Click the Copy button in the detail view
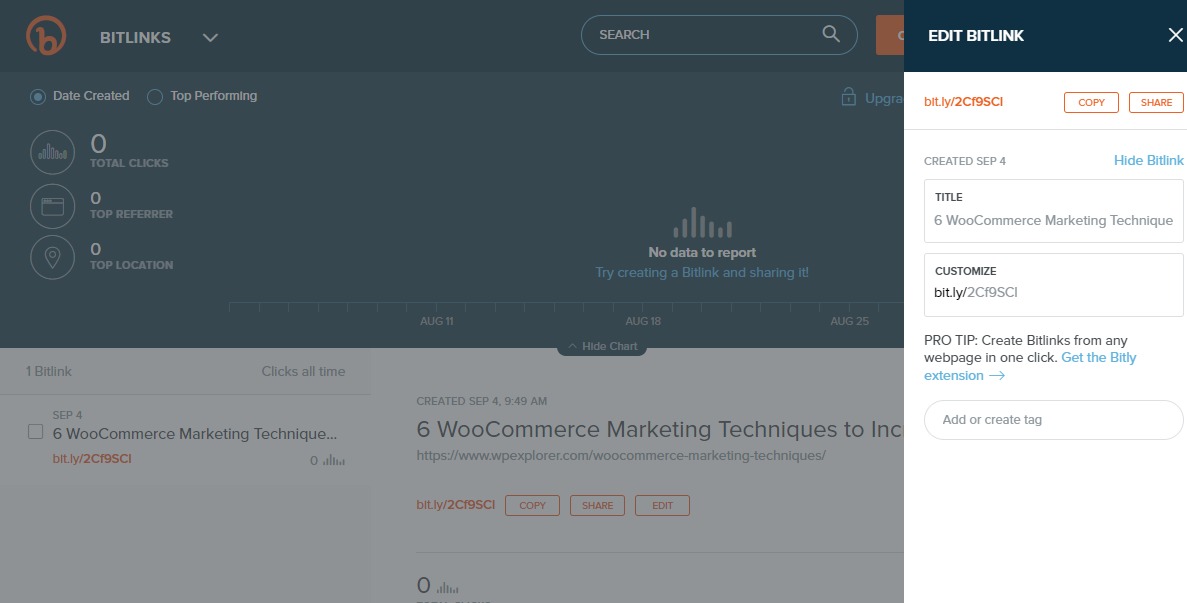The image size is (1187, 603). [x=532, y=505]
